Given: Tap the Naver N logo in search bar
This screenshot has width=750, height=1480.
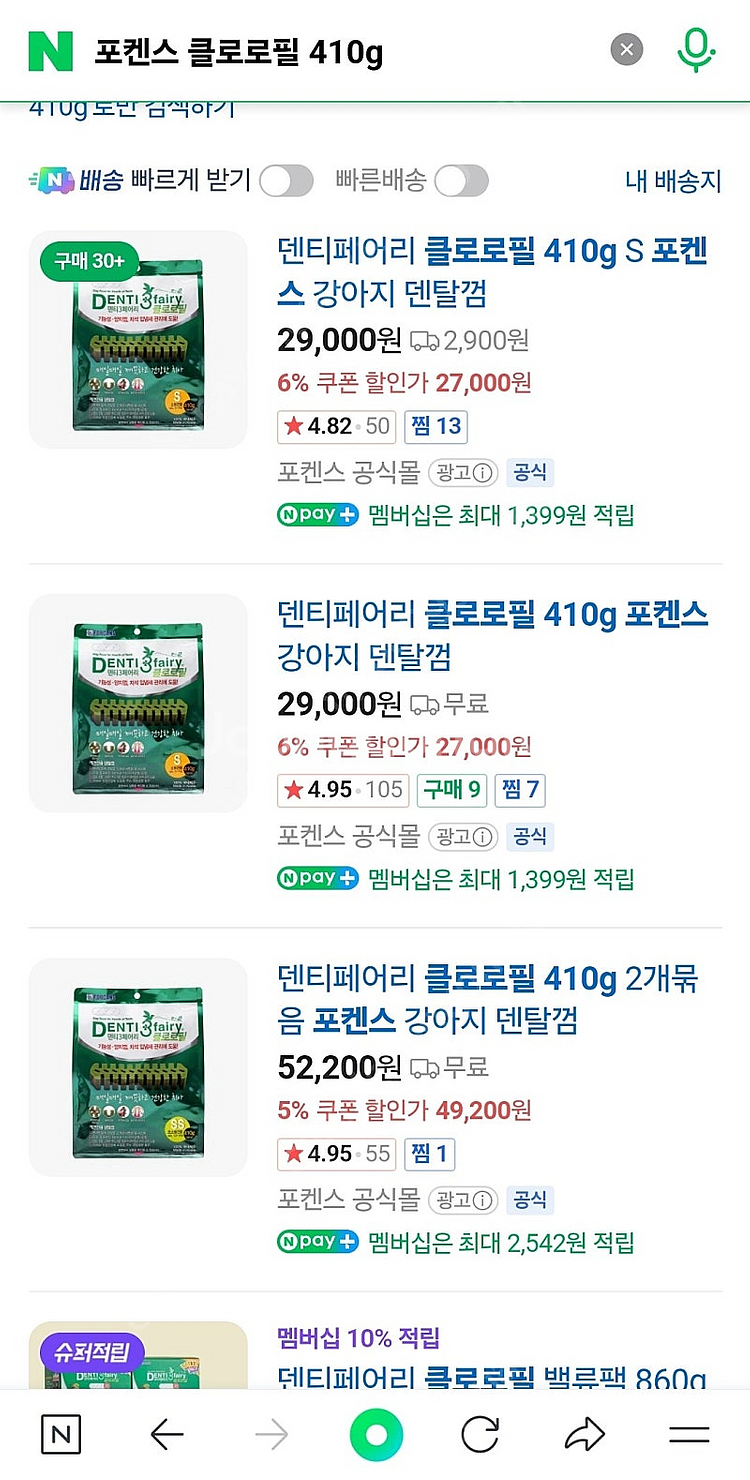Looking at the screenshot, I should pyautogui.click(x=51, y=50).
